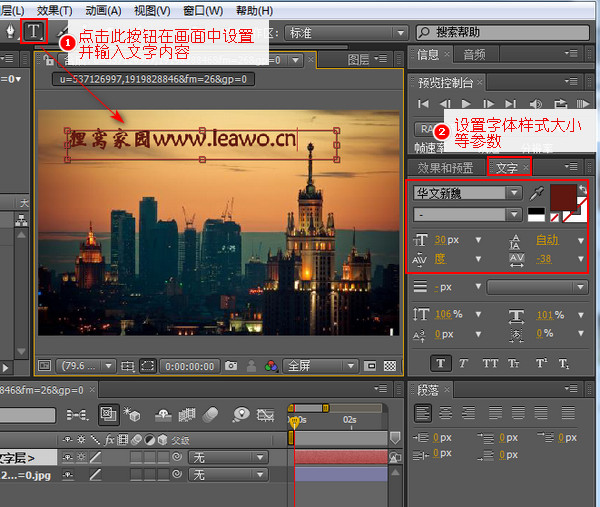Click current time indicator in timeline
This screenshot has width=600, height=507.
(294, 422)
